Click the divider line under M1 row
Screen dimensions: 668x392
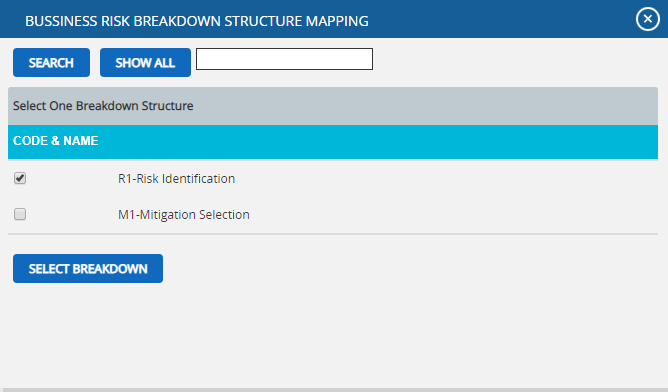click(x=333, y=234)
